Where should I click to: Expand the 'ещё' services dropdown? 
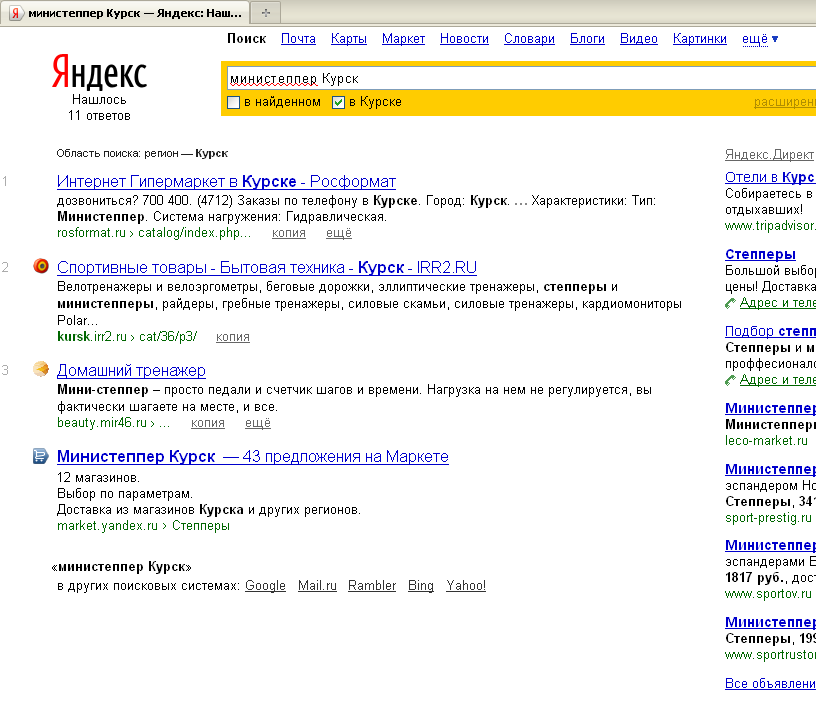[759, 39]
